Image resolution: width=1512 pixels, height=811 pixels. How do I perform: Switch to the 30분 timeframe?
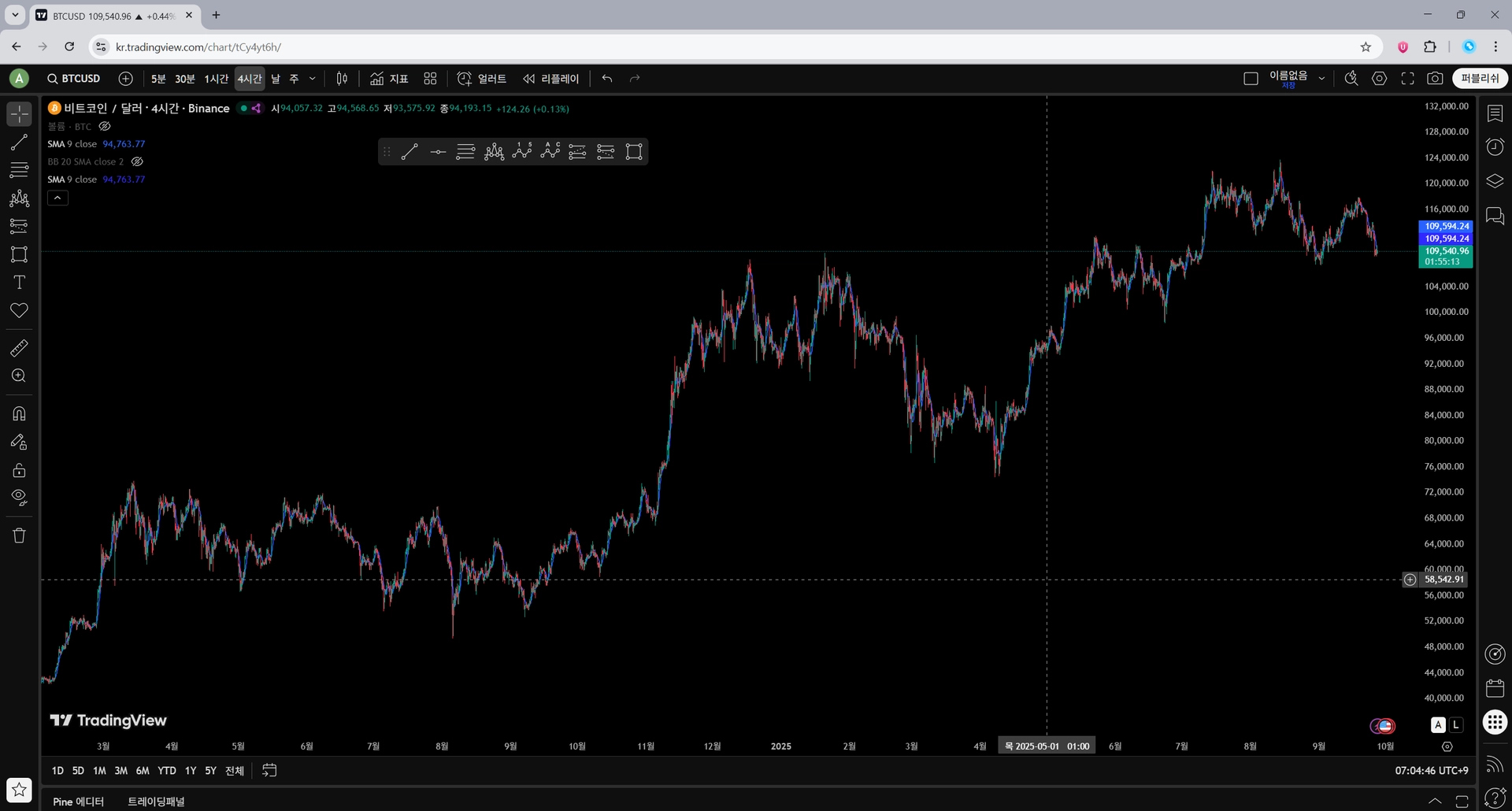[184, 79]
